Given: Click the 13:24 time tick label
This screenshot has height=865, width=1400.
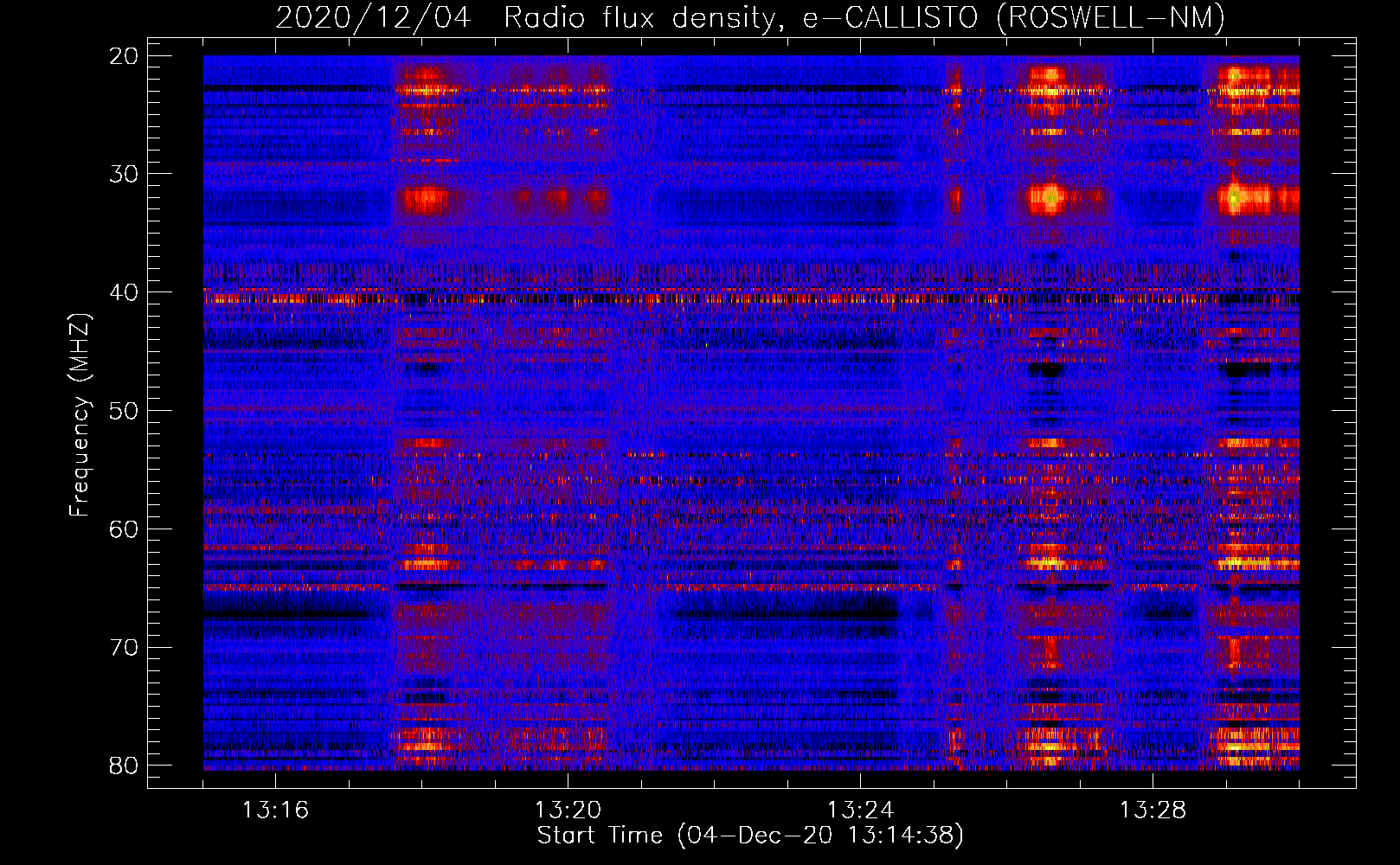Looking at the screenshot, I should coord(860,811).
